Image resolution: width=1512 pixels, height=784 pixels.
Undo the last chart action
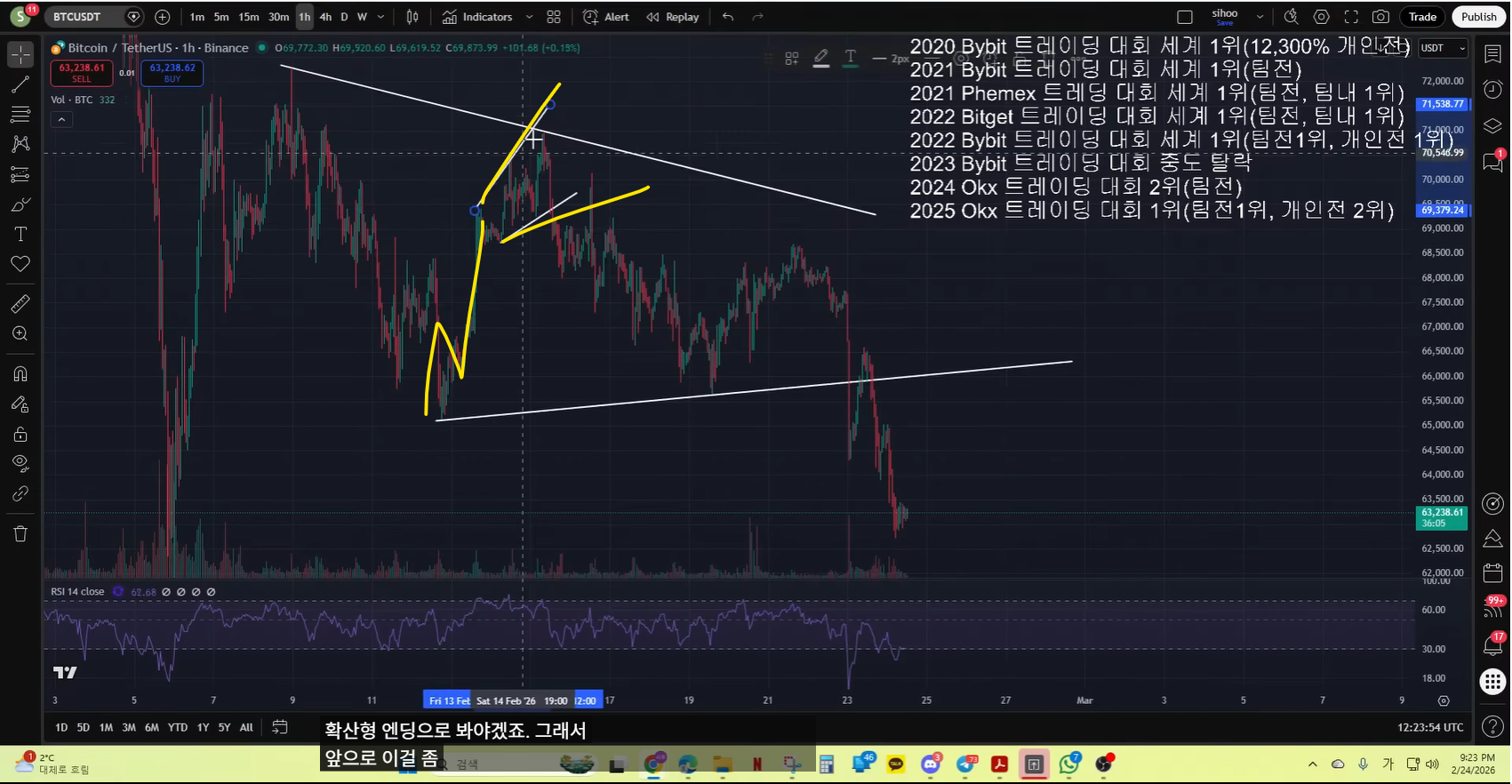tap(728, 17)
